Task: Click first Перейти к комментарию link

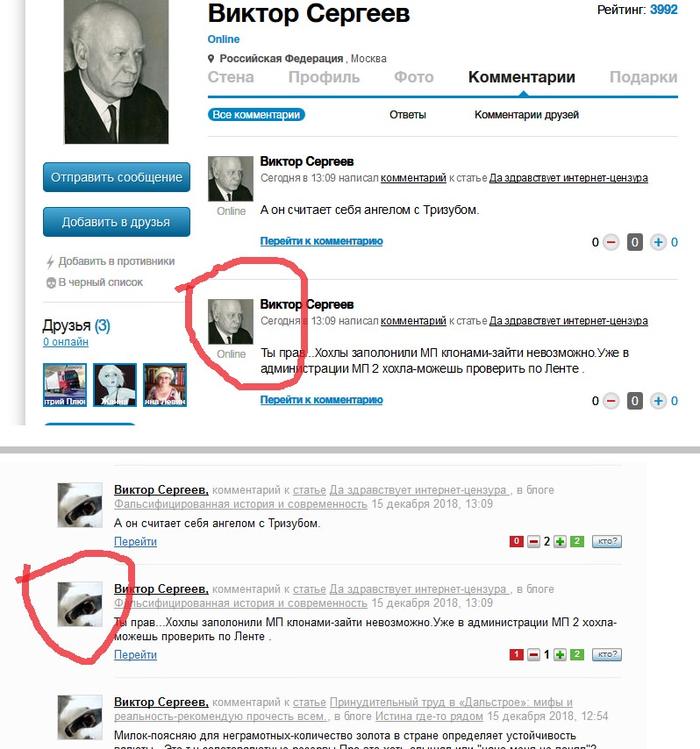Action: 322,241
